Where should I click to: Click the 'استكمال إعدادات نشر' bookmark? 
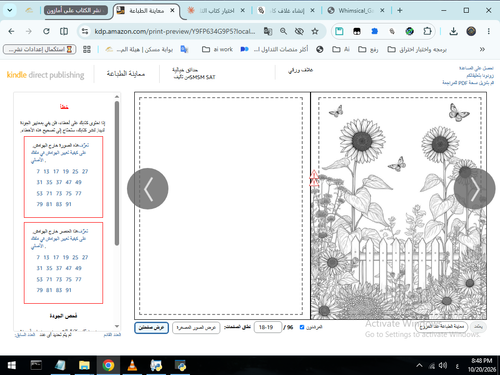[39, 49]
